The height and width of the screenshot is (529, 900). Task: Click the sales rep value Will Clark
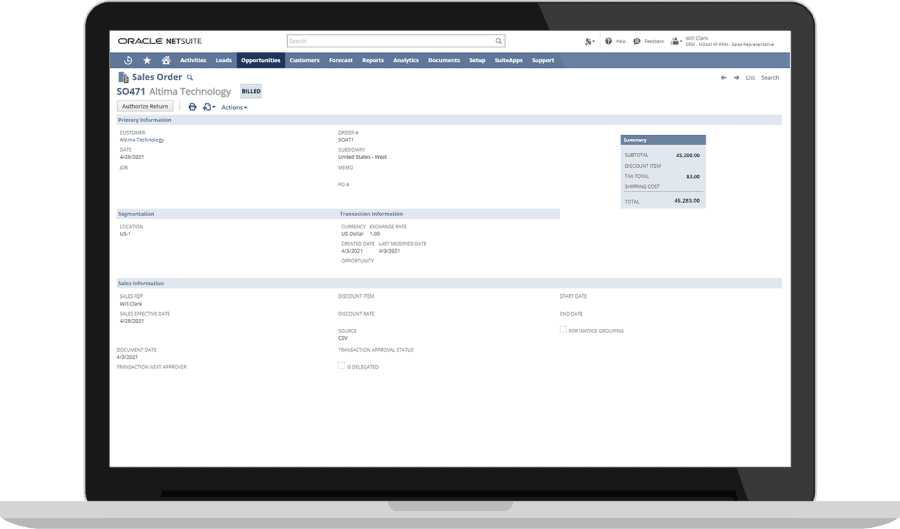(131, 304)
